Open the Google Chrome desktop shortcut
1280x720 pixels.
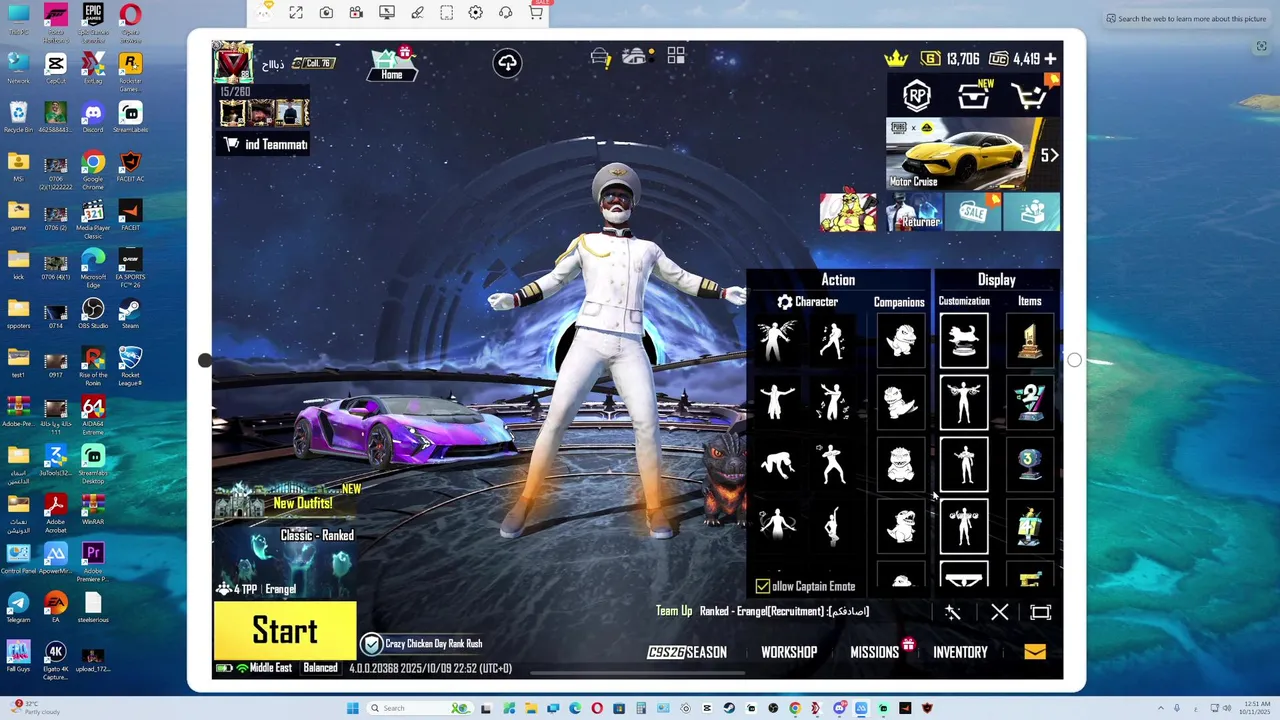click(93, 170)
